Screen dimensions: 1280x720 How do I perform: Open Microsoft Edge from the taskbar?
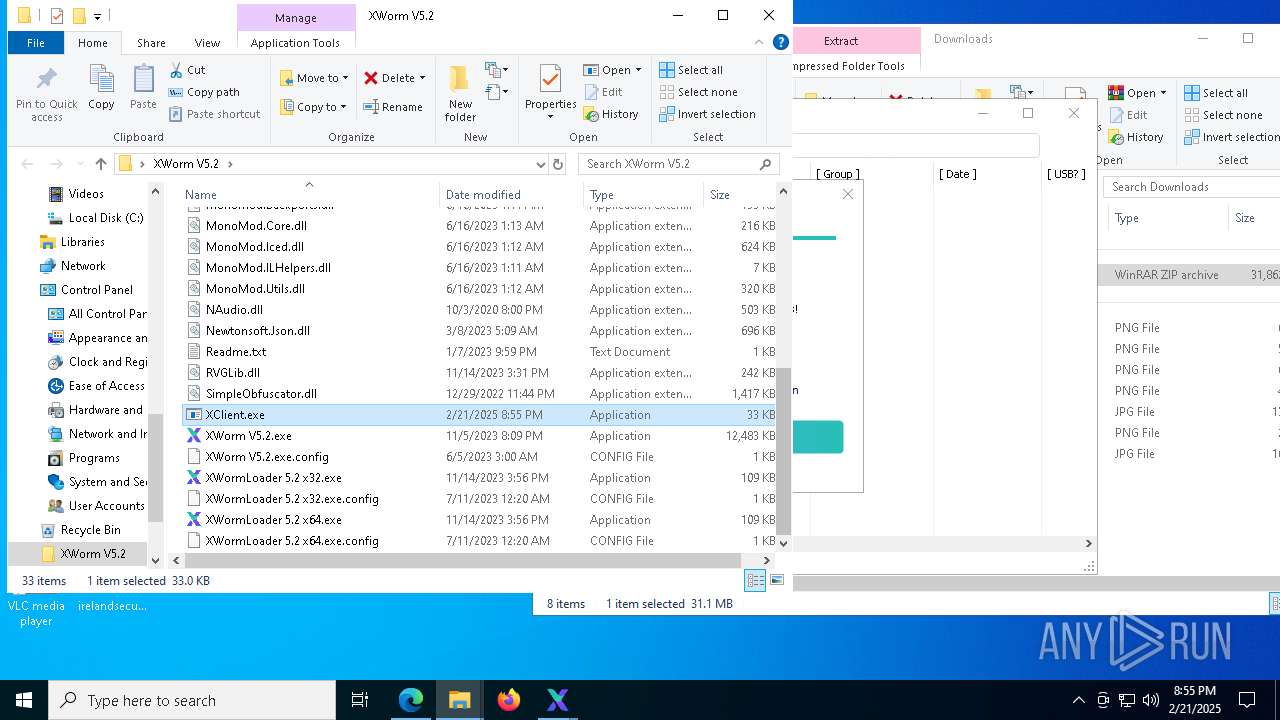point(411,700)
